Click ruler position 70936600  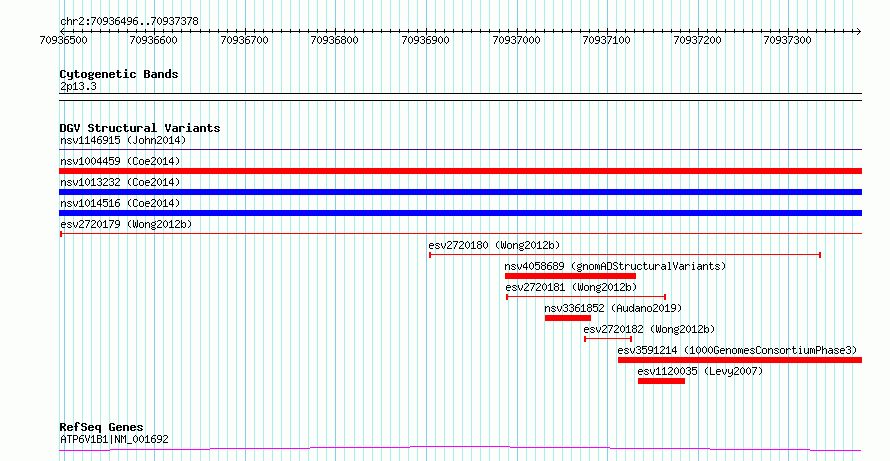(x=154, y=40)
